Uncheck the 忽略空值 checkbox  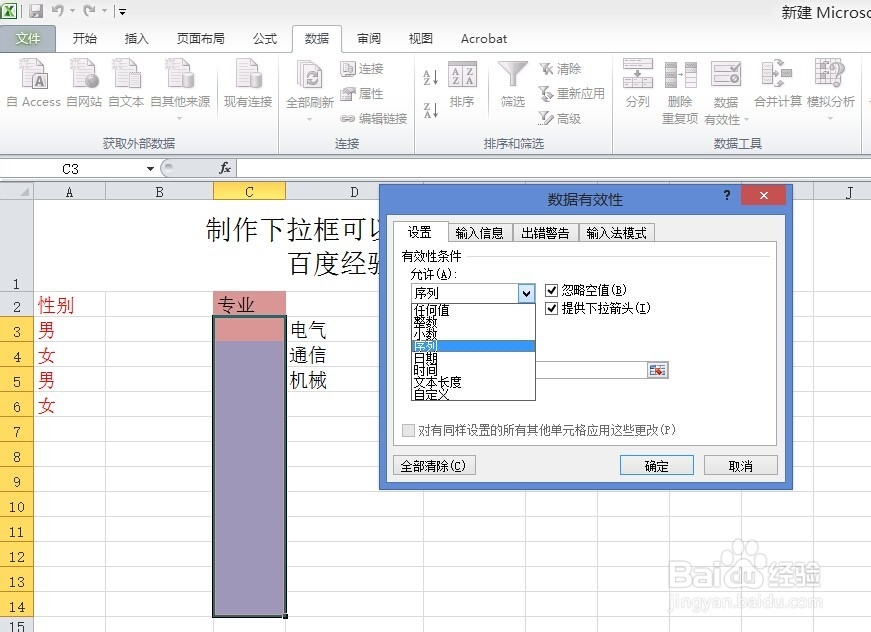pyautogui.click(x=550, y=291)
